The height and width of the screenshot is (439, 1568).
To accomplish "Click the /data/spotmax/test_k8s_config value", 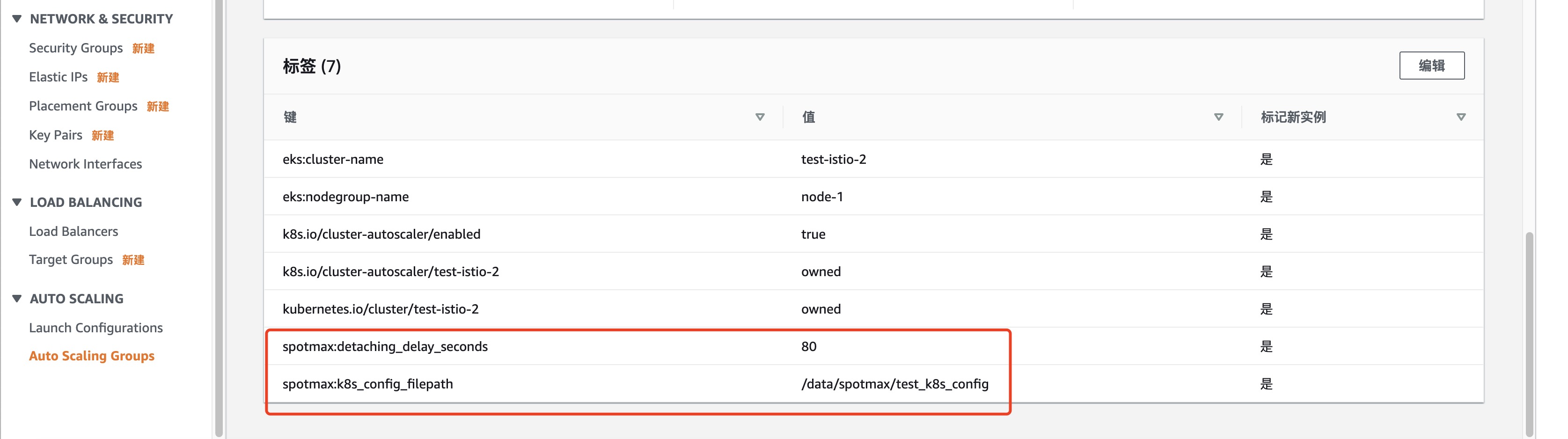I will (x=895, y=384).
